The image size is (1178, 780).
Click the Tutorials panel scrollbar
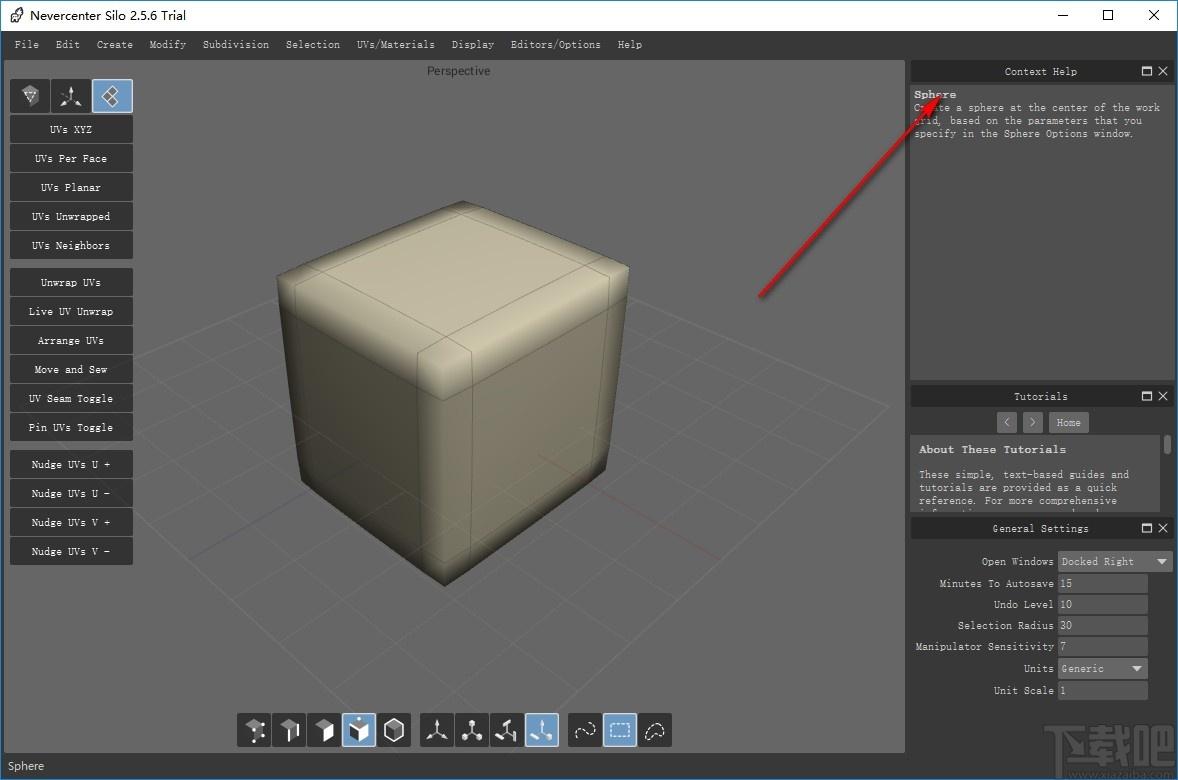tap(1167, 444)
